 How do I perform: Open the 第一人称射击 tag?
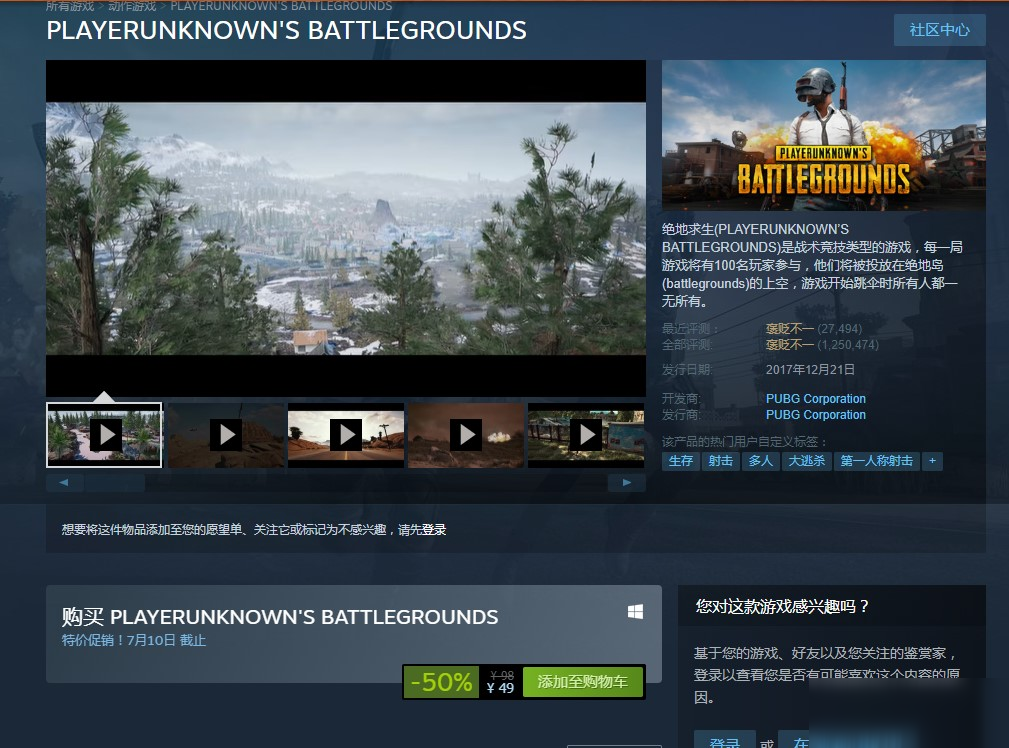(876, 461)
